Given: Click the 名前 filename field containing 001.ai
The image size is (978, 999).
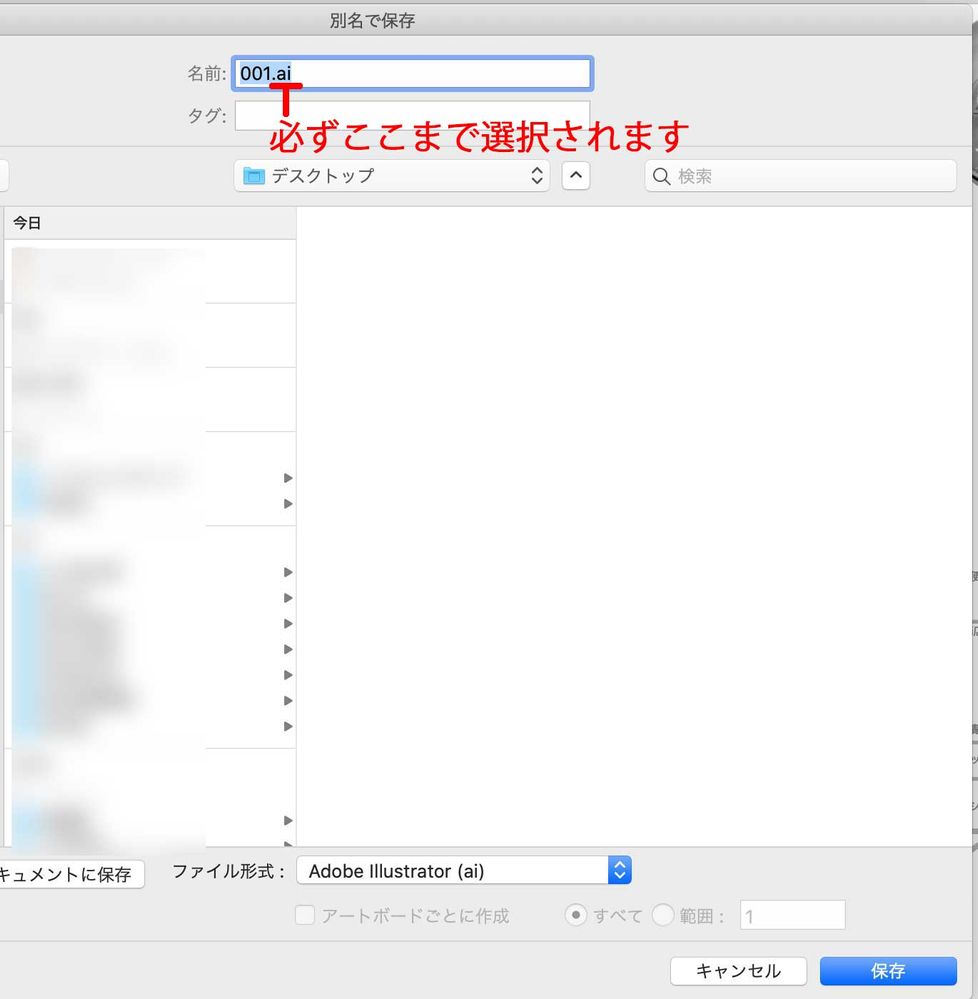Looking at the screenshot, I should pyautogui.click(x=412, y=73).
